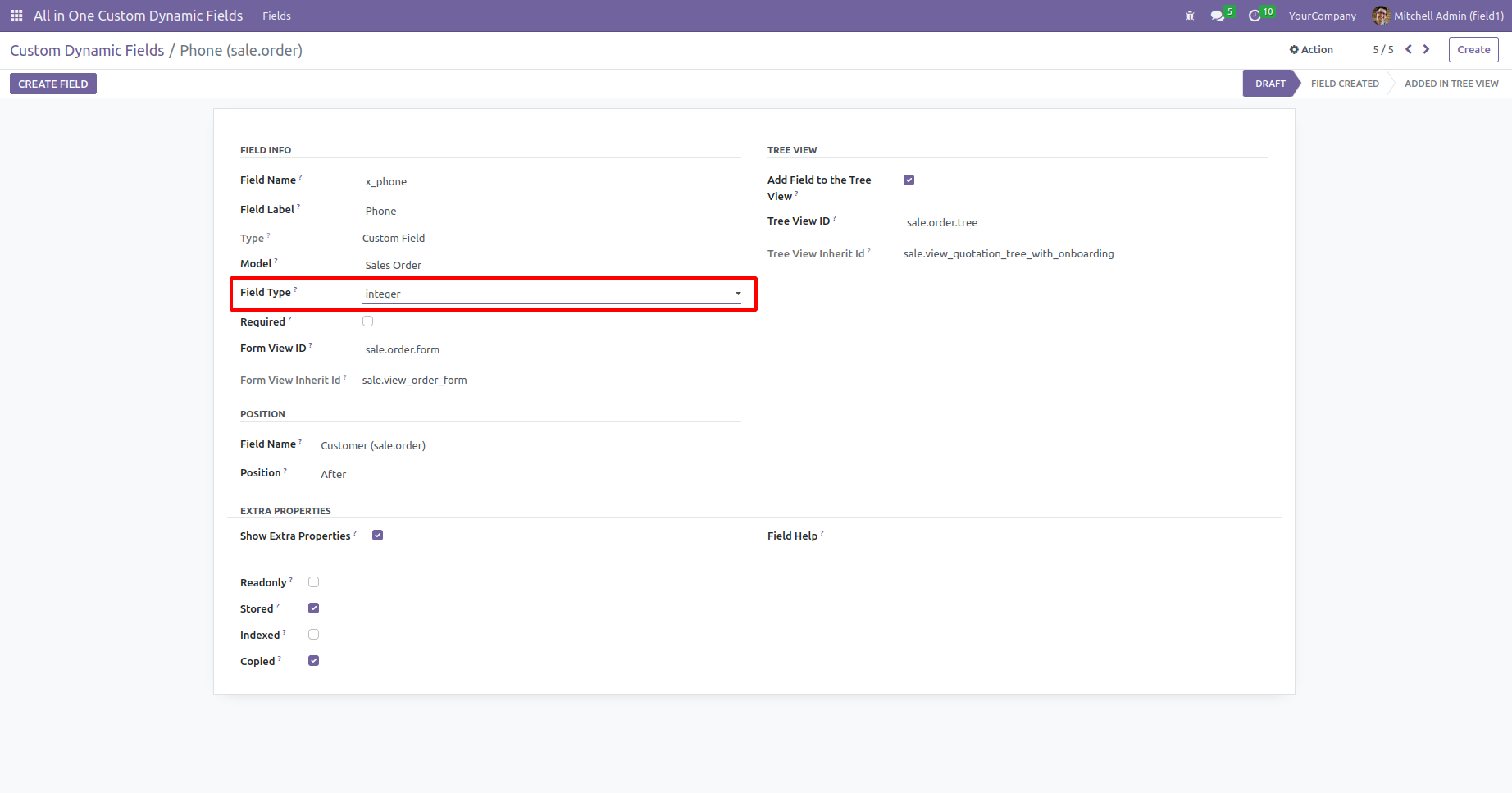The width and height of the screenshot is (1512, 793).
Task: Open the activities clock icon
Action: (1255, 16)
